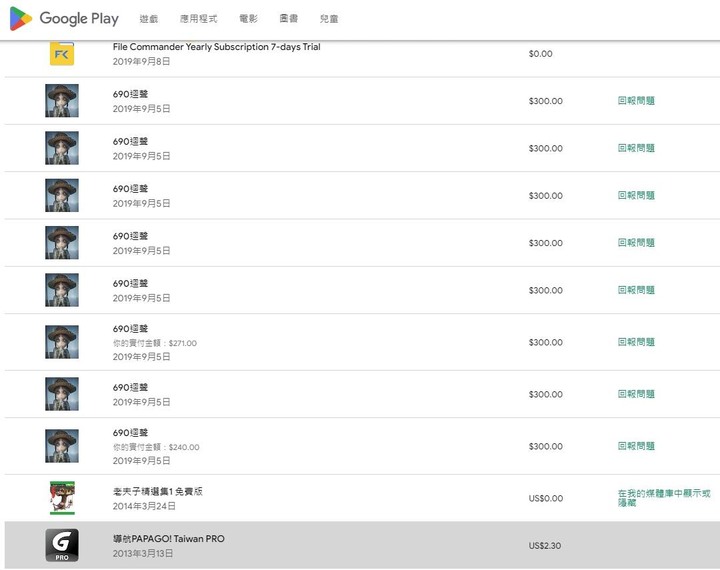Viewport: 720px width, 570px height.
Task: Click the game icon beside the $240.00 paid entry
Action: 62,446
